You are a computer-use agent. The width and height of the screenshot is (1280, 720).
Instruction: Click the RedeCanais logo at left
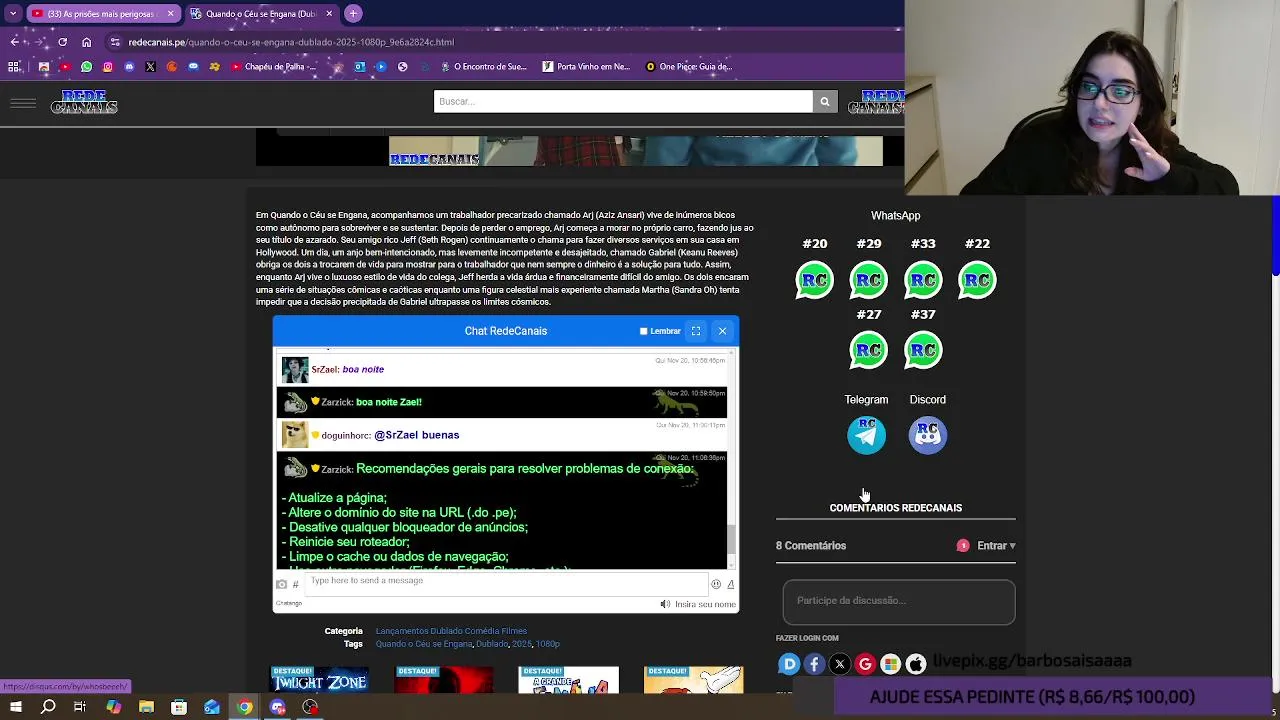coord(84,102)
